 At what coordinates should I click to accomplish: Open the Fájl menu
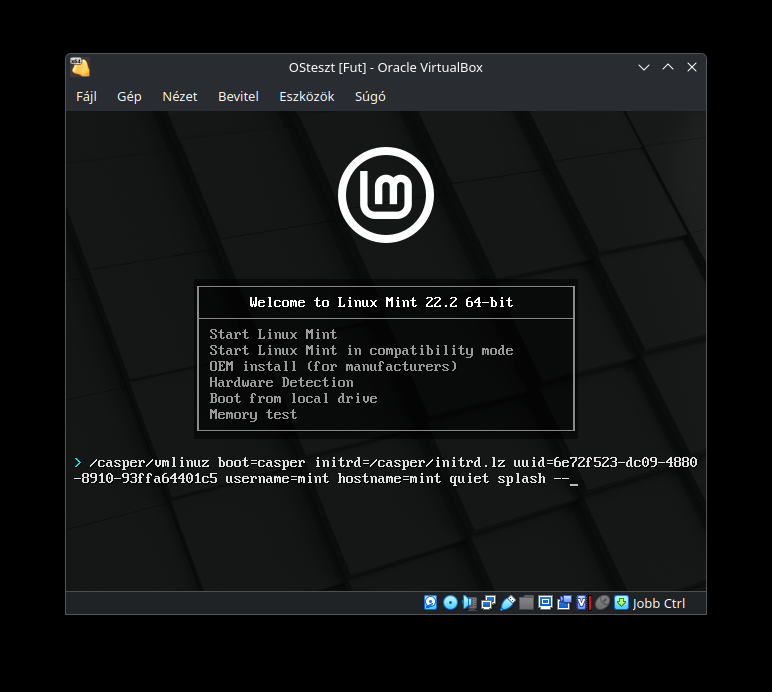87,96
